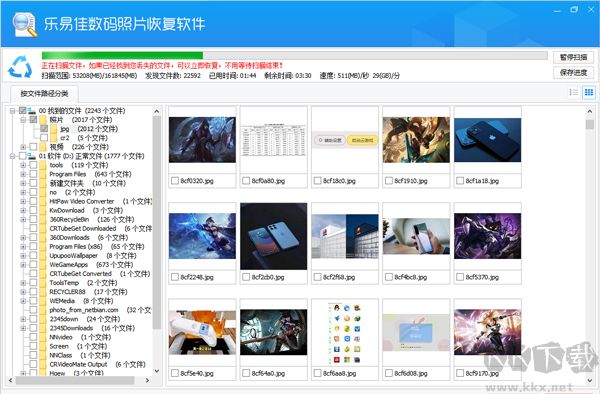Select Program Files (x86) tree item
The height and width of the screenshot is (394, 600).
(96, 247)
